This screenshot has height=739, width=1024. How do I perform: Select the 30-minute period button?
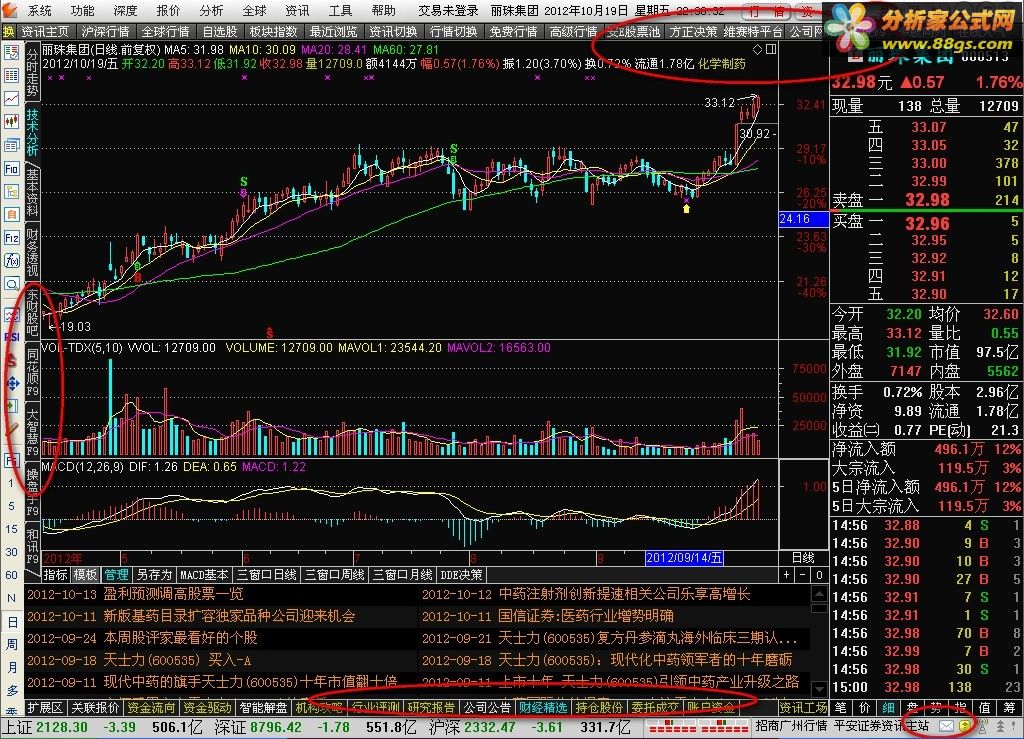point(11,552)
